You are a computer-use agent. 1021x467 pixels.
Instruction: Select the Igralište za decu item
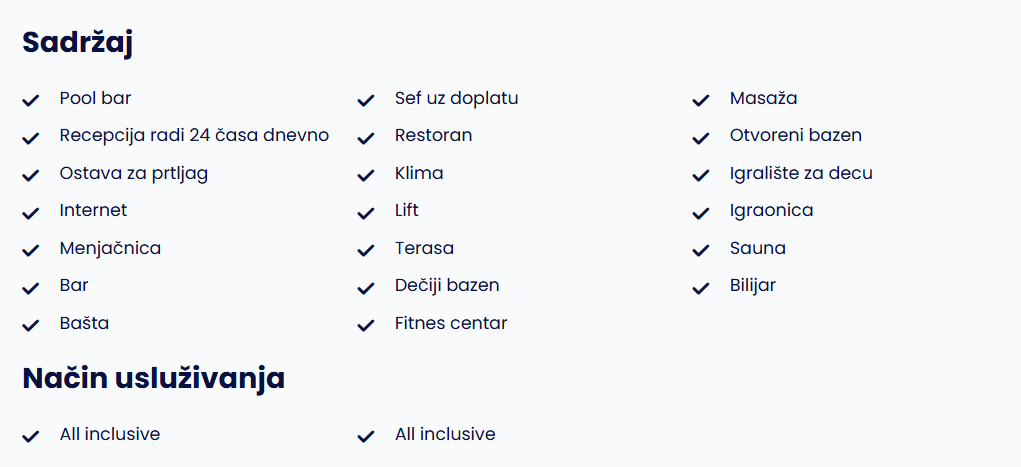coord(801,173)
